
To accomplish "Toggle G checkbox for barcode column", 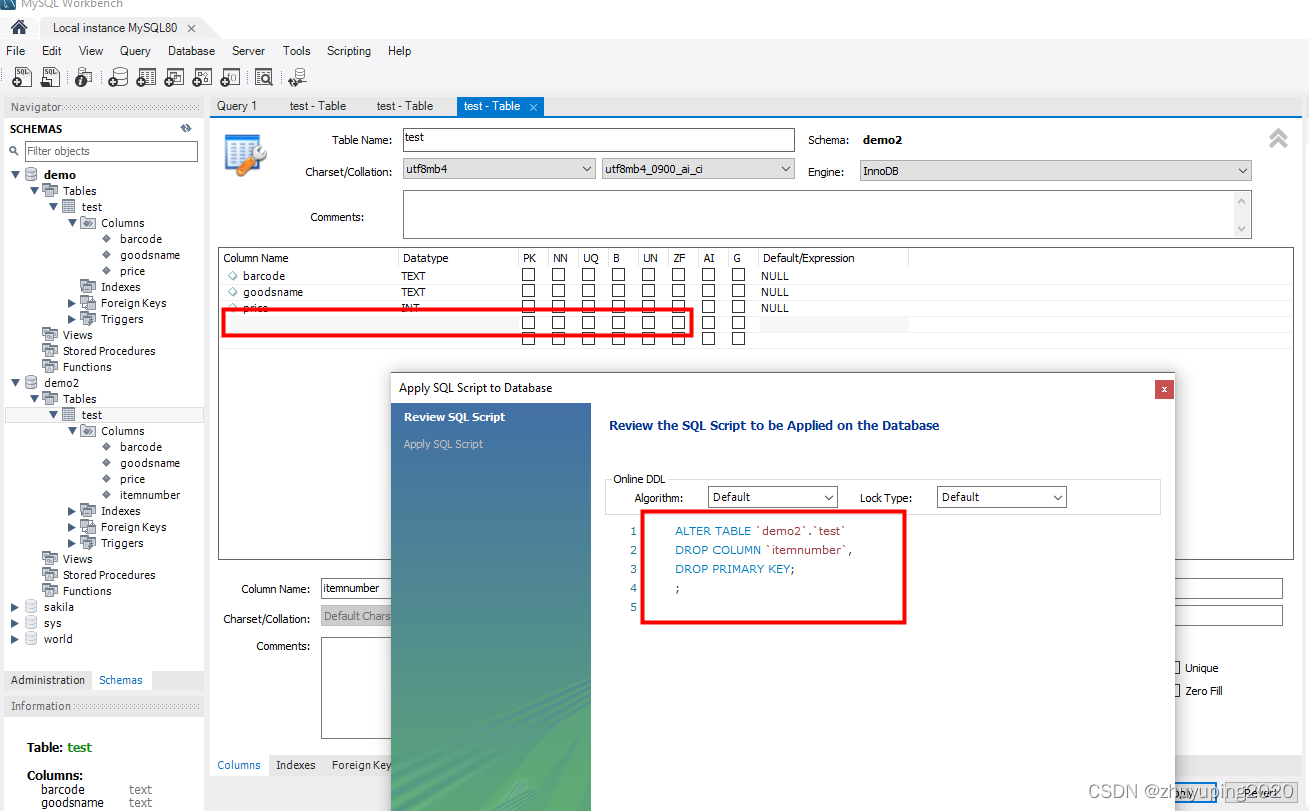I will pyautogui.click(x=738, y=275).
